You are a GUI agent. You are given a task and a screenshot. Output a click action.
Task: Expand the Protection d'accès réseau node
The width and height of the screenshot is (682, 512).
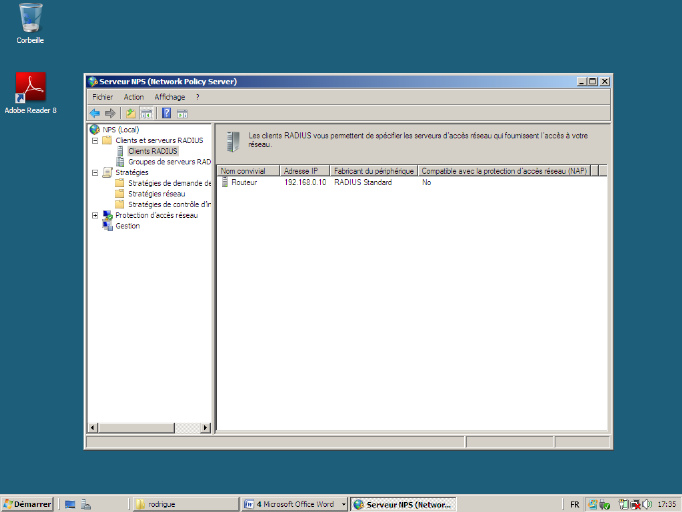click(x=95, y=215)
